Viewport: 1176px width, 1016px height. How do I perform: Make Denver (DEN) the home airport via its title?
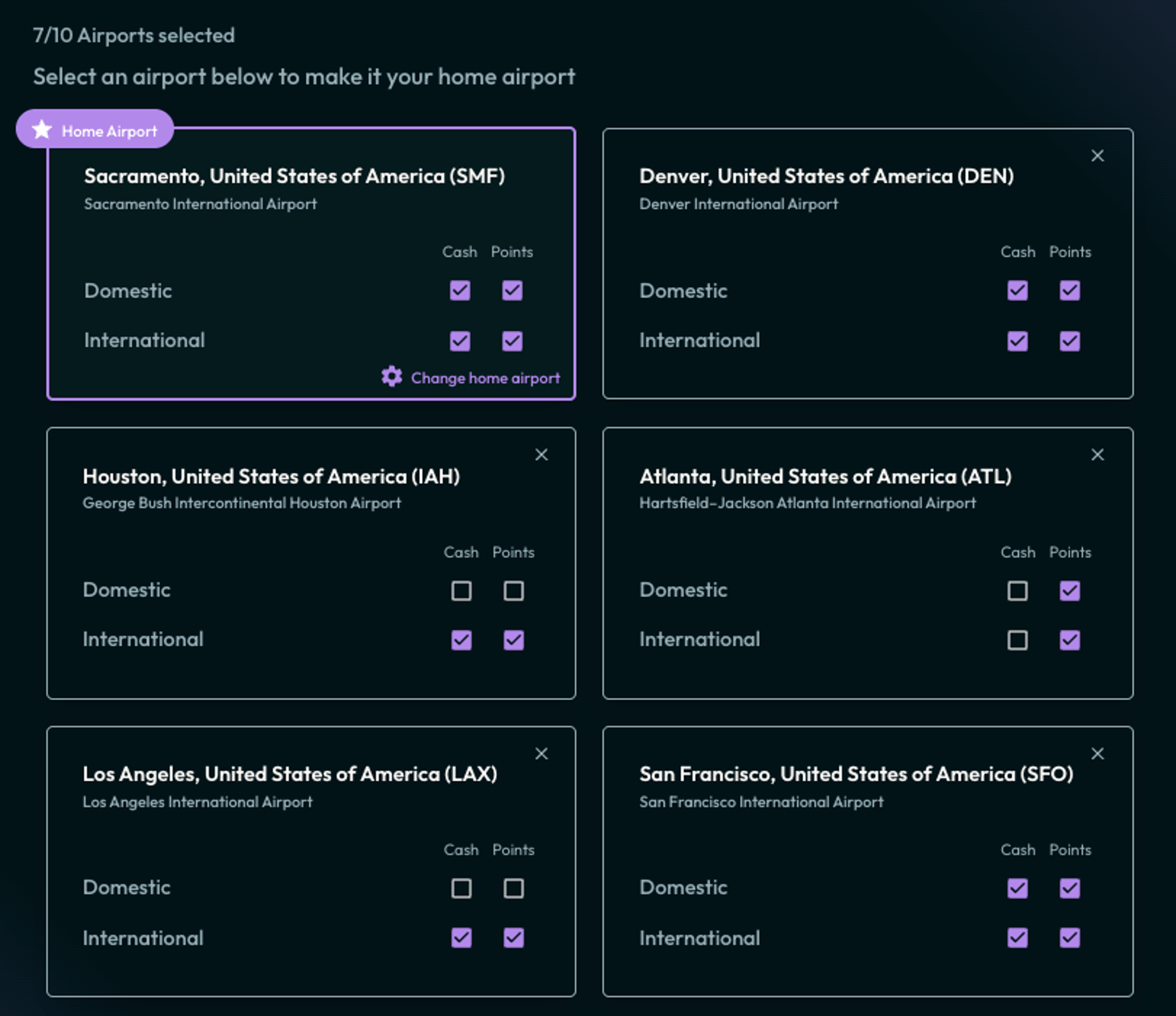(x=826, y=176)
